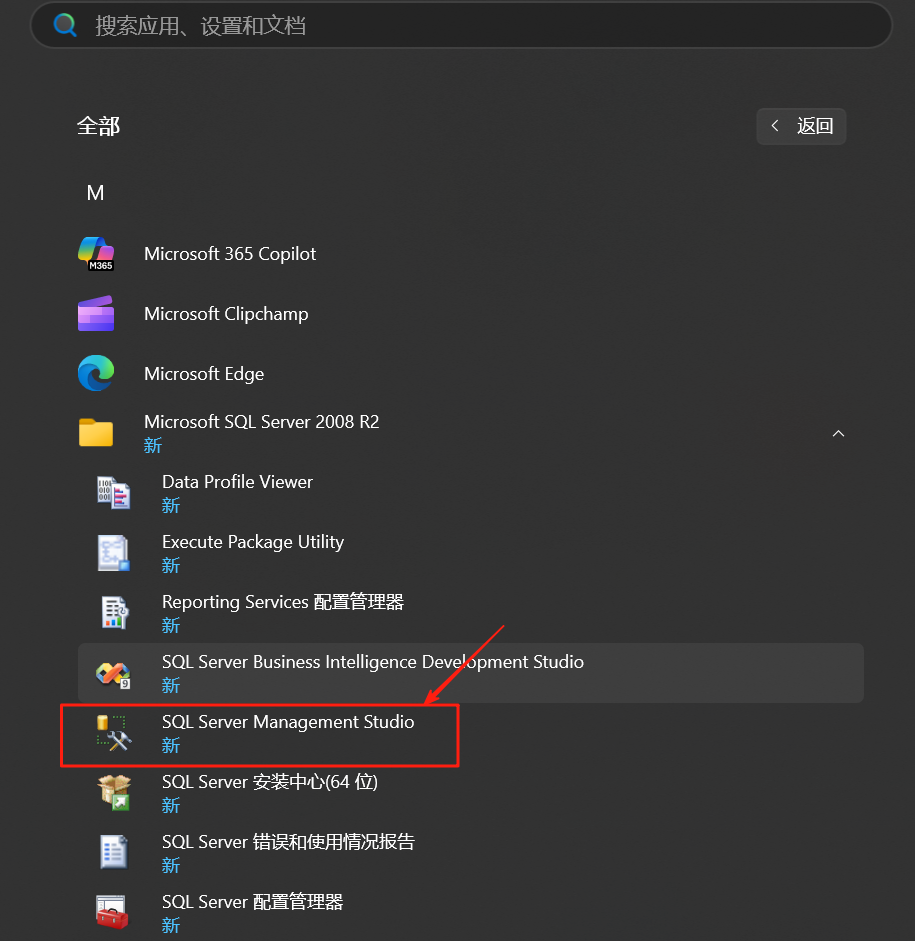Launch Execute Package Utility icon
Viewport: 915px width, 941px height.
coord(113,553)
